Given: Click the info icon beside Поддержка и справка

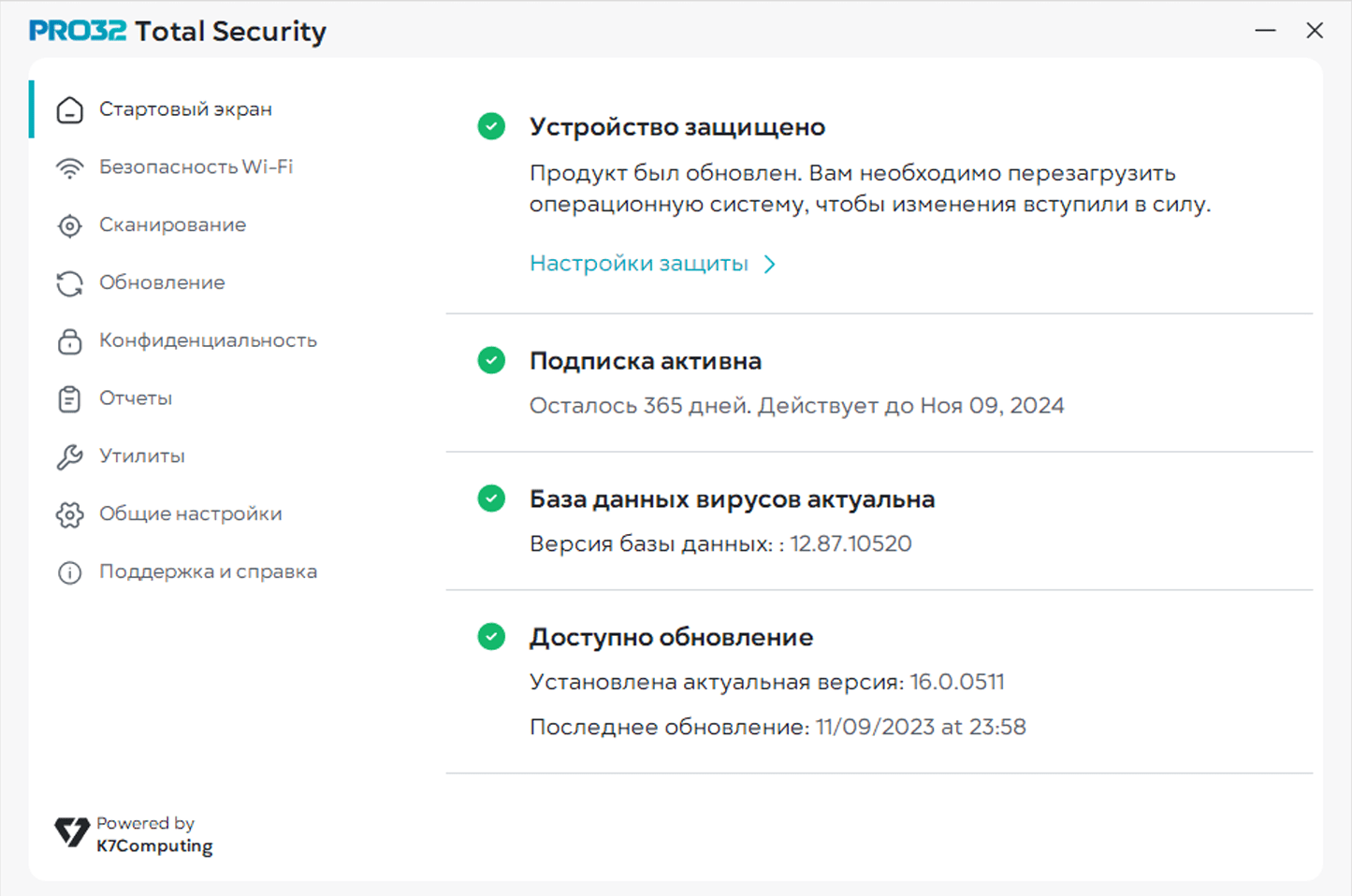Looking at the screenshot, I should coord(69,572).
